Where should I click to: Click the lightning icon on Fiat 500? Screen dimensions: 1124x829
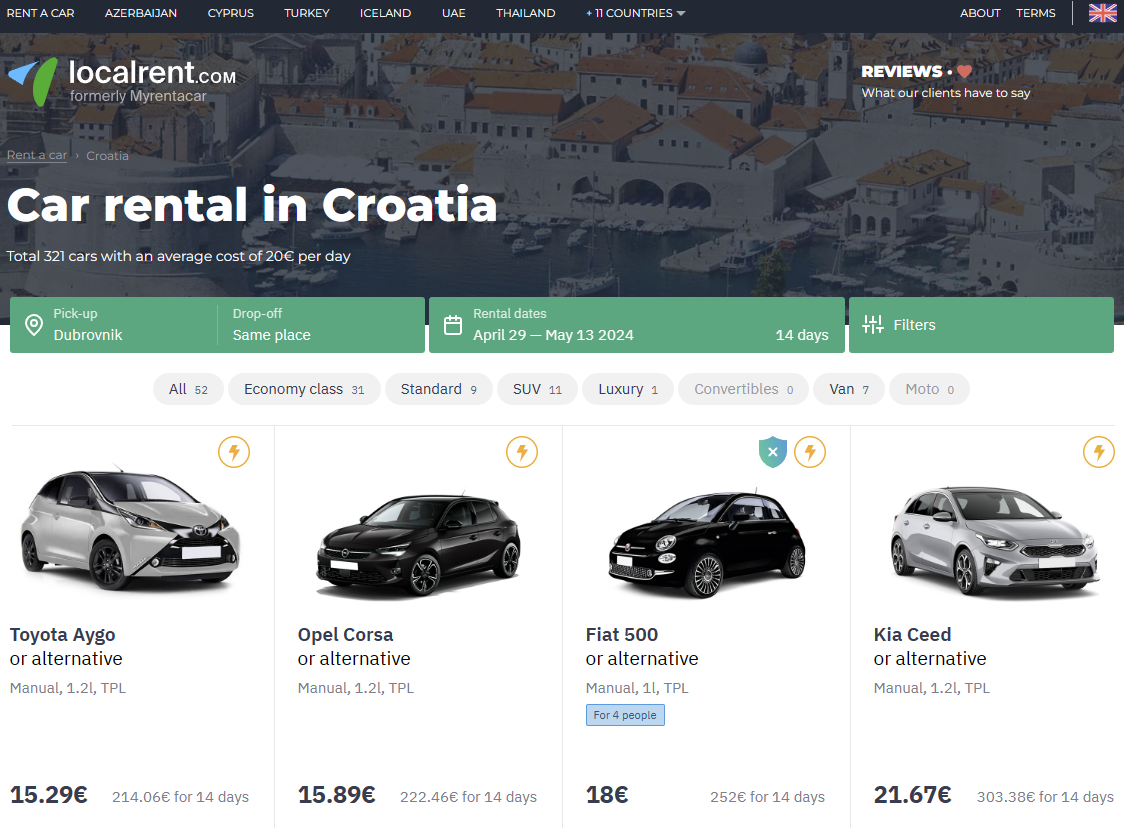(x=810, y=452)
